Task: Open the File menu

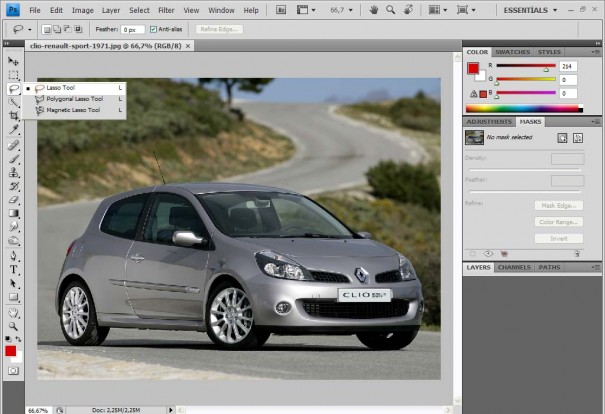Action: (35, 10)
